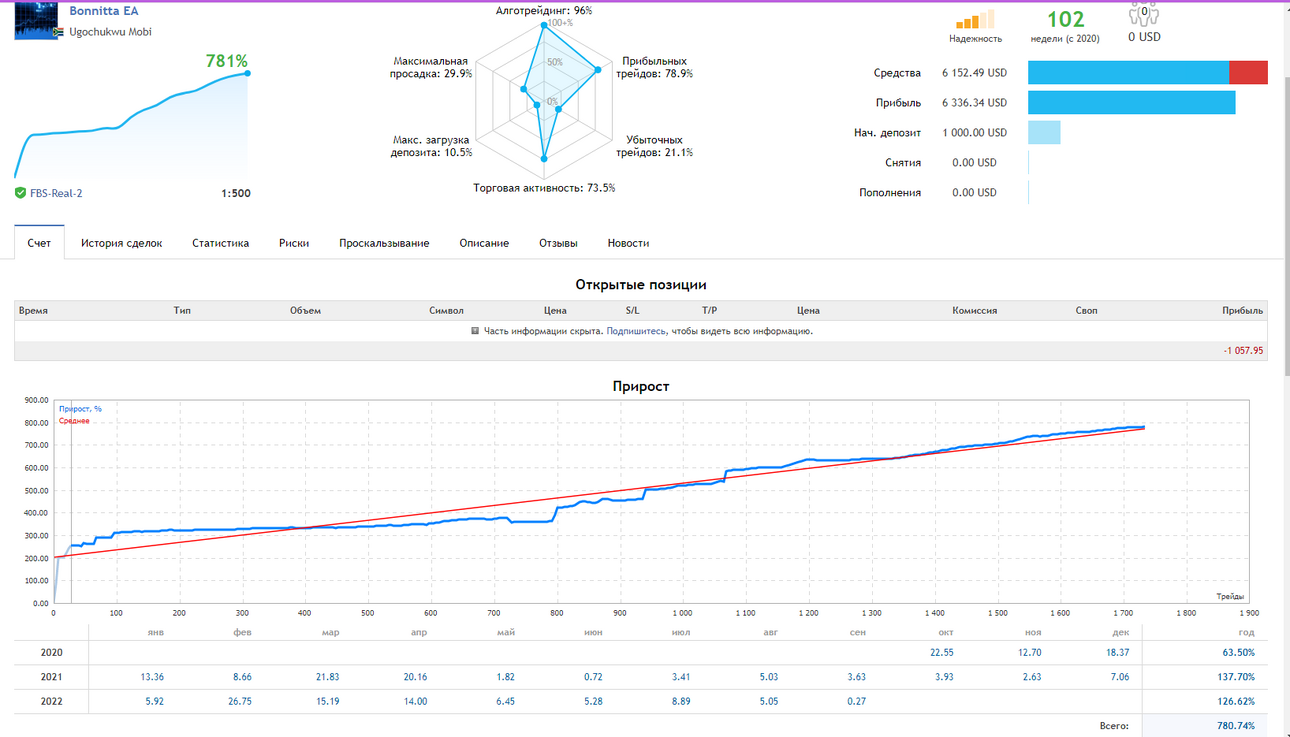Click the overall total 780.74%
Image resolution: width=1290 pixels, height=737 pixels.
coord(1236,726)
